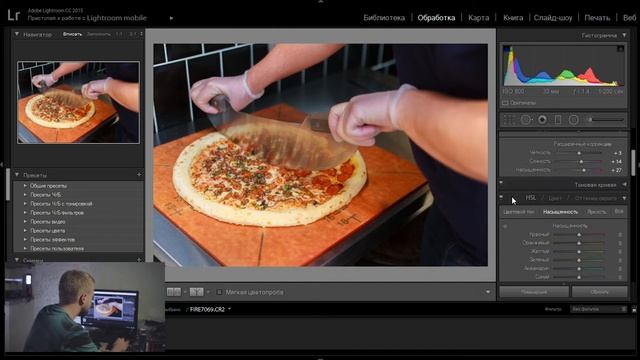Select the HSL Saturation tab

coord(560,212)
